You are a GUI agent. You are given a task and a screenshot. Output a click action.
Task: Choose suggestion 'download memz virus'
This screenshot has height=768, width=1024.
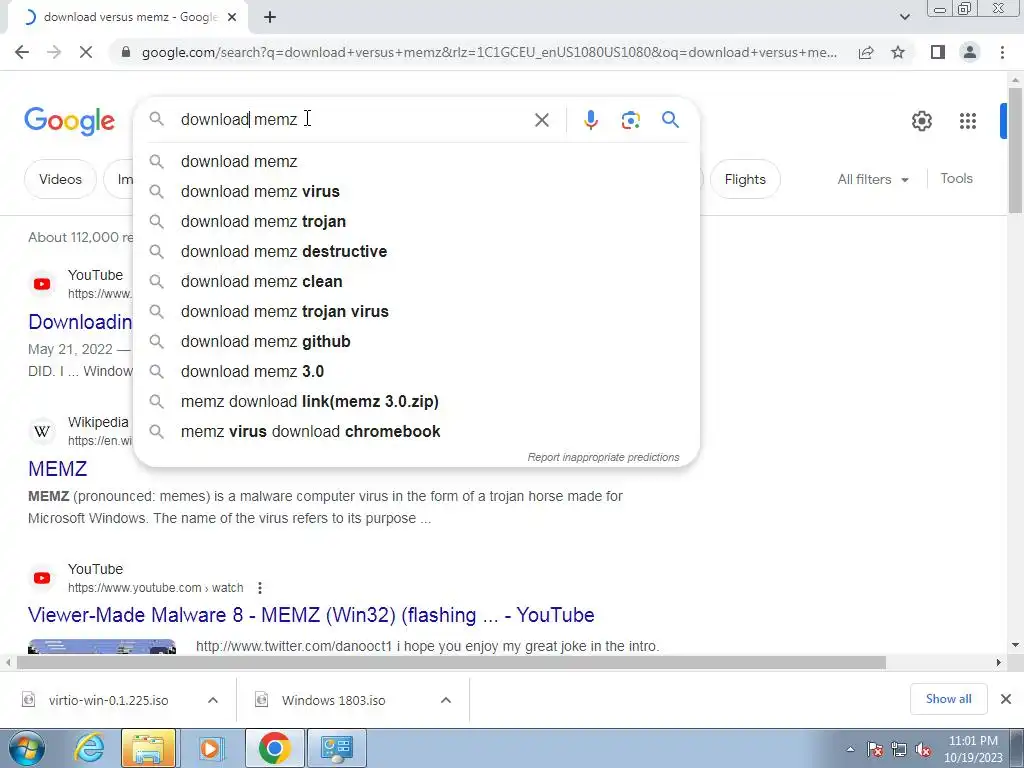[x=417, y=191]
